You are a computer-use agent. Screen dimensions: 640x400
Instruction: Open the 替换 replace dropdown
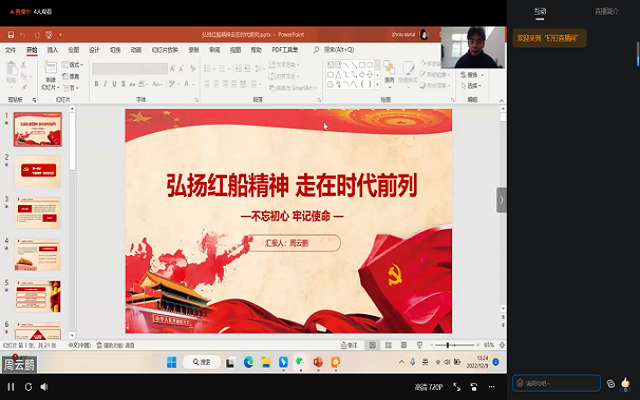click(472, 75)
